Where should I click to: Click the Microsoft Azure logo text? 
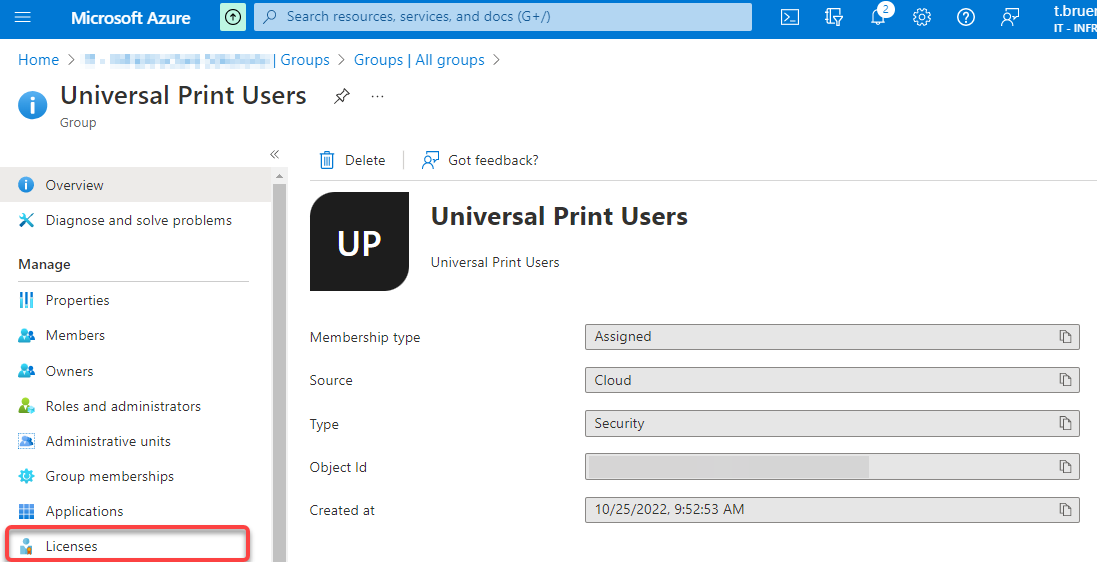131,17
